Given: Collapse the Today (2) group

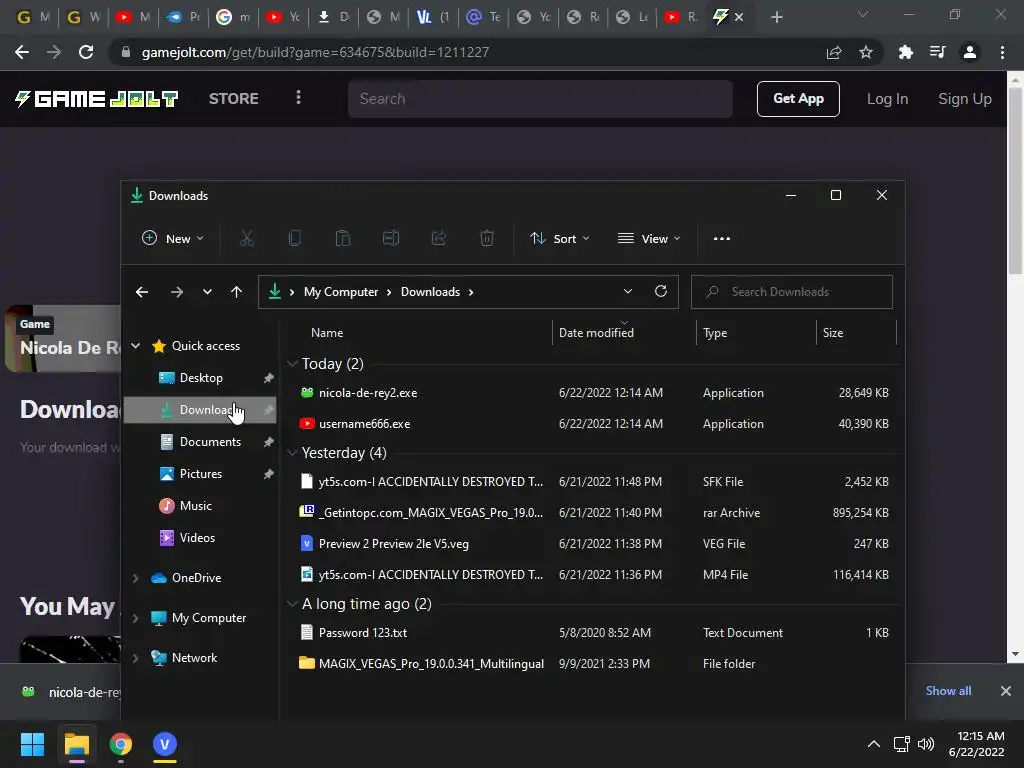Looking at the screenshot, I should 292,364.
